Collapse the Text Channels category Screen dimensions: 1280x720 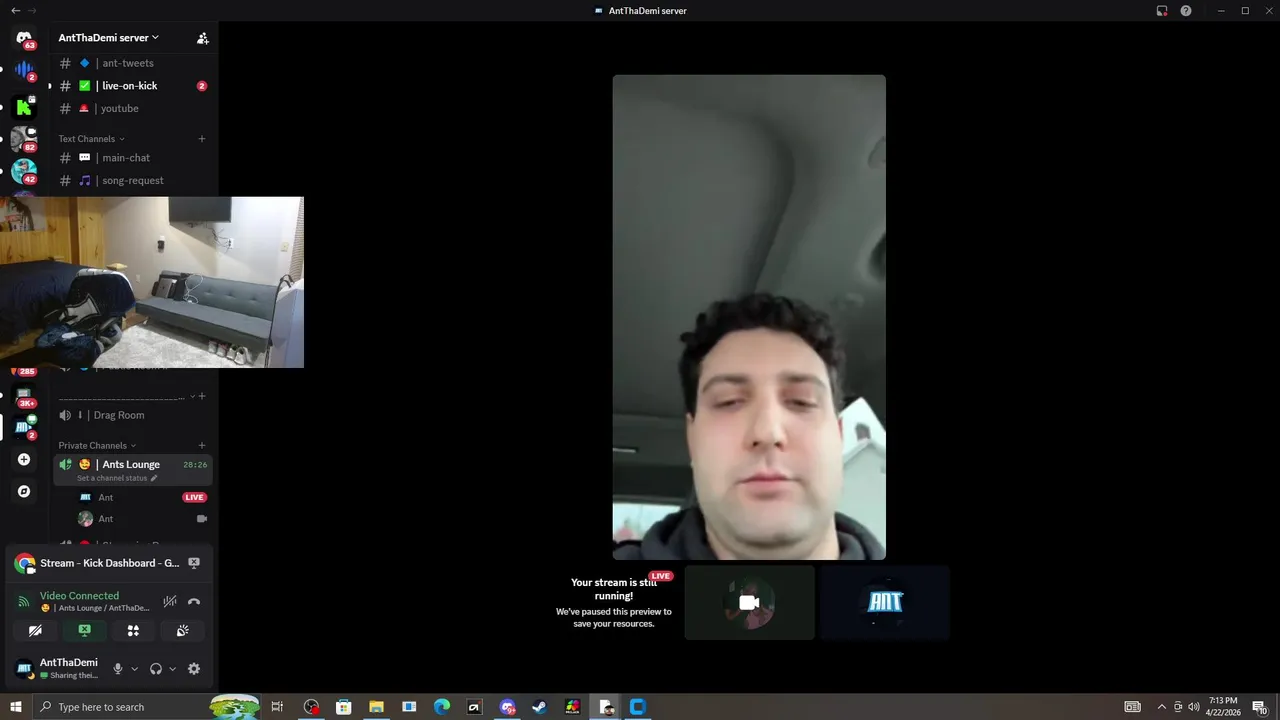(x=91, y=139)
